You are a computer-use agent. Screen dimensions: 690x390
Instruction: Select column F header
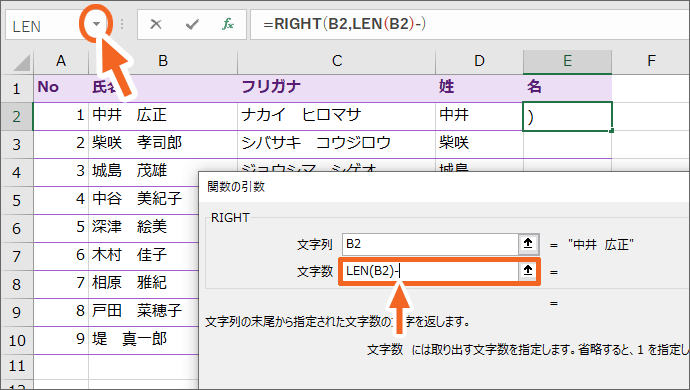[651, 61]
